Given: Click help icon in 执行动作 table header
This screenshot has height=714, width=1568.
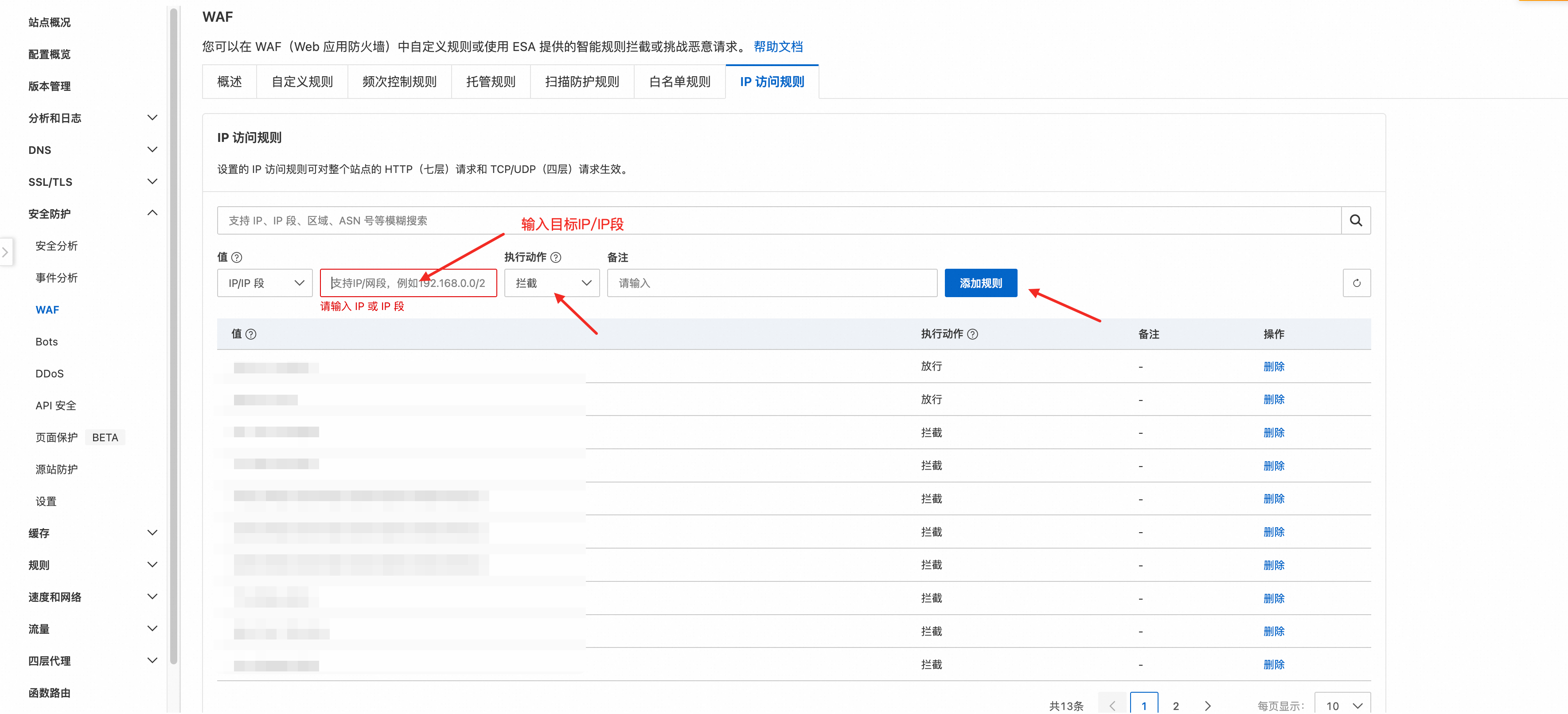Looking at the screenshot, I should [x=972, y=334].
